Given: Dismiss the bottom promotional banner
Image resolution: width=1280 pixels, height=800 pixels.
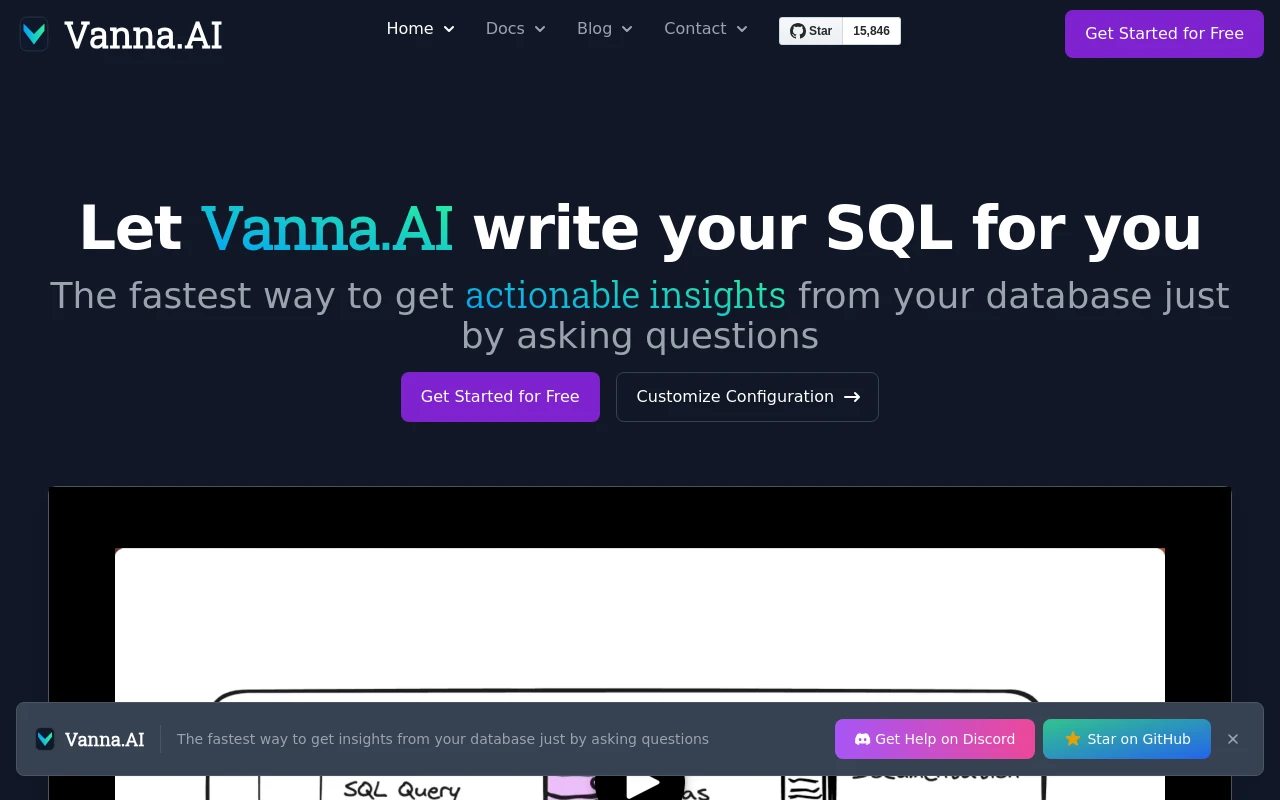Looking at the screenshot, I should (x=1233, y=739).
